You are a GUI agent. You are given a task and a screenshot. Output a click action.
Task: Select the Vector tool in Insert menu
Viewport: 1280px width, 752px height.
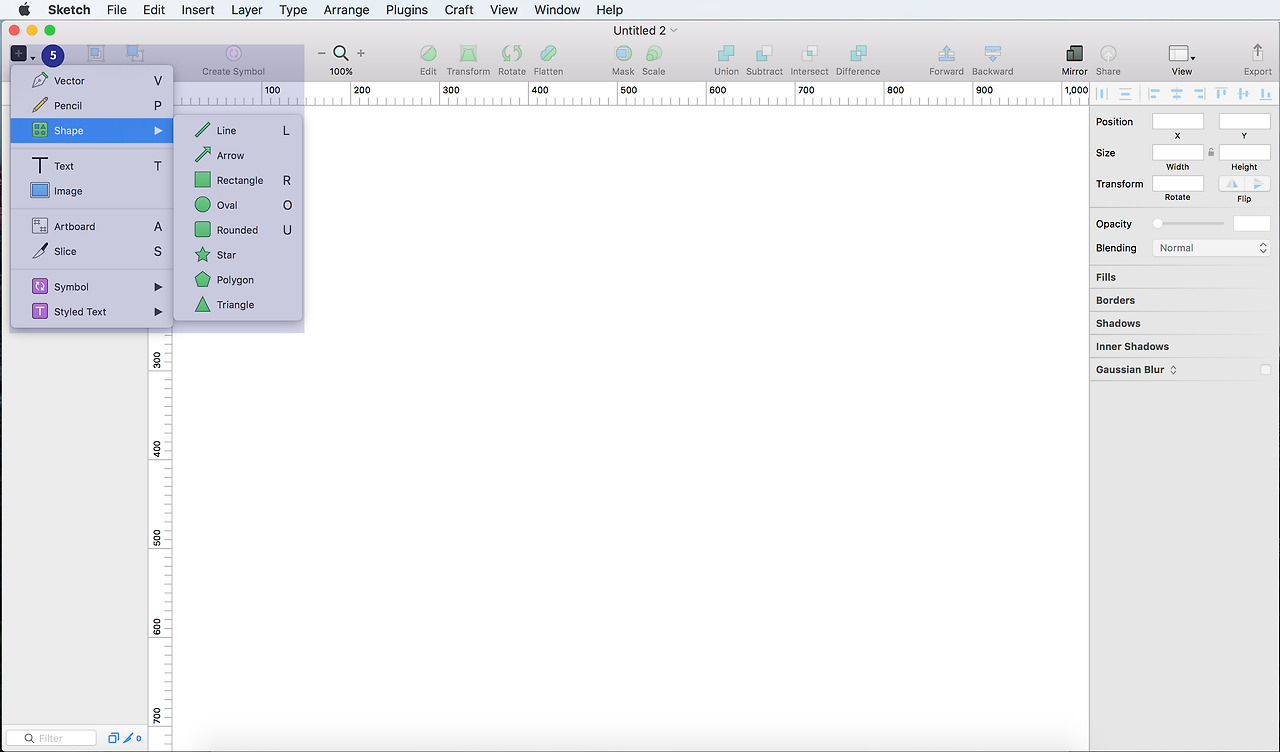point(92,81)
